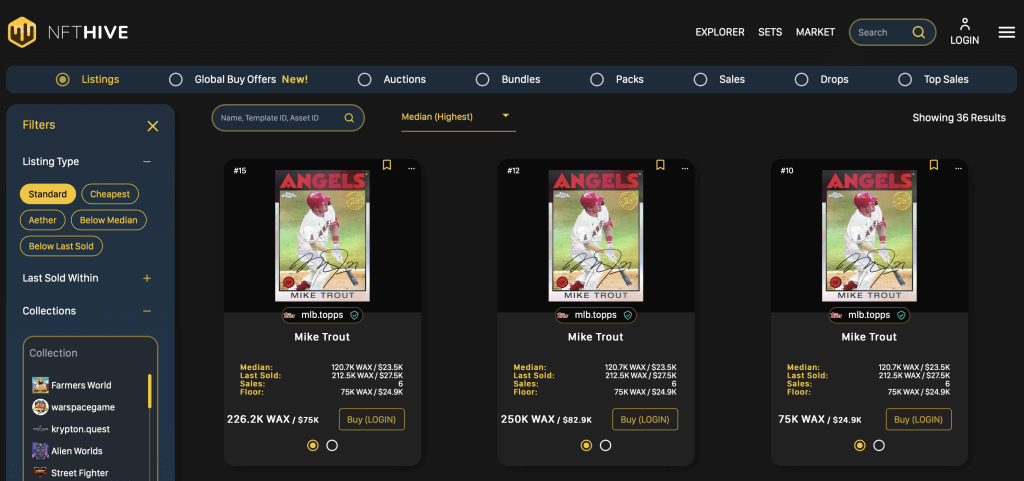Select the Auctions radio option

(364, 80)
